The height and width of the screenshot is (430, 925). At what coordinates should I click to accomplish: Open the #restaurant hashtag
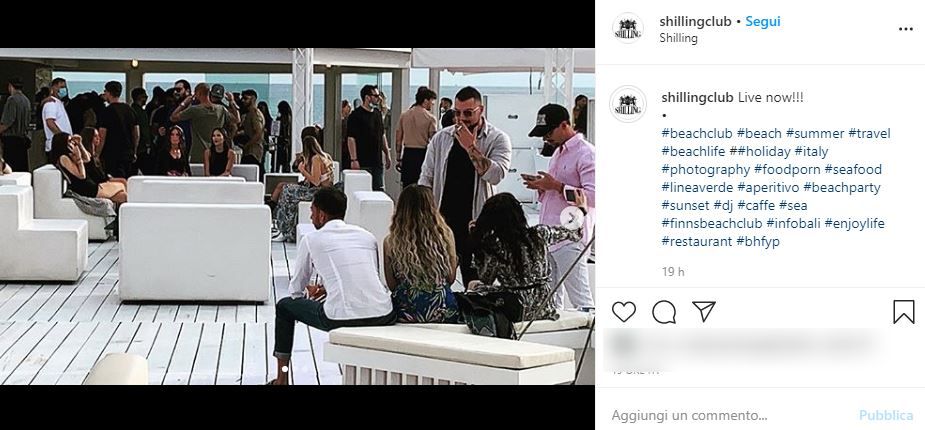click(x=697, y=241)
